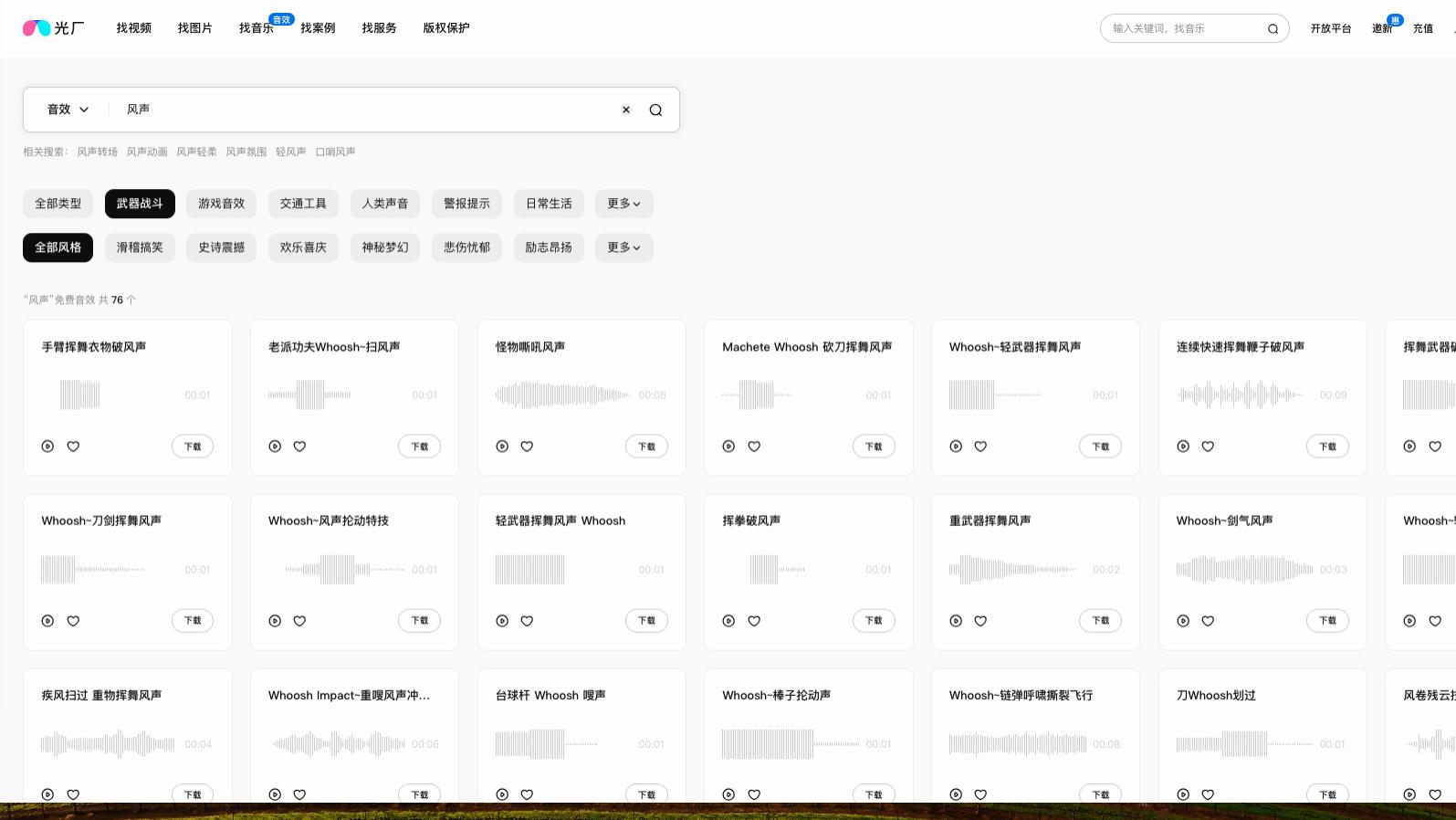Click the top-right music search magnifier icon
The height and width of the screenshot is (820, 1456).
point(1273,28)
